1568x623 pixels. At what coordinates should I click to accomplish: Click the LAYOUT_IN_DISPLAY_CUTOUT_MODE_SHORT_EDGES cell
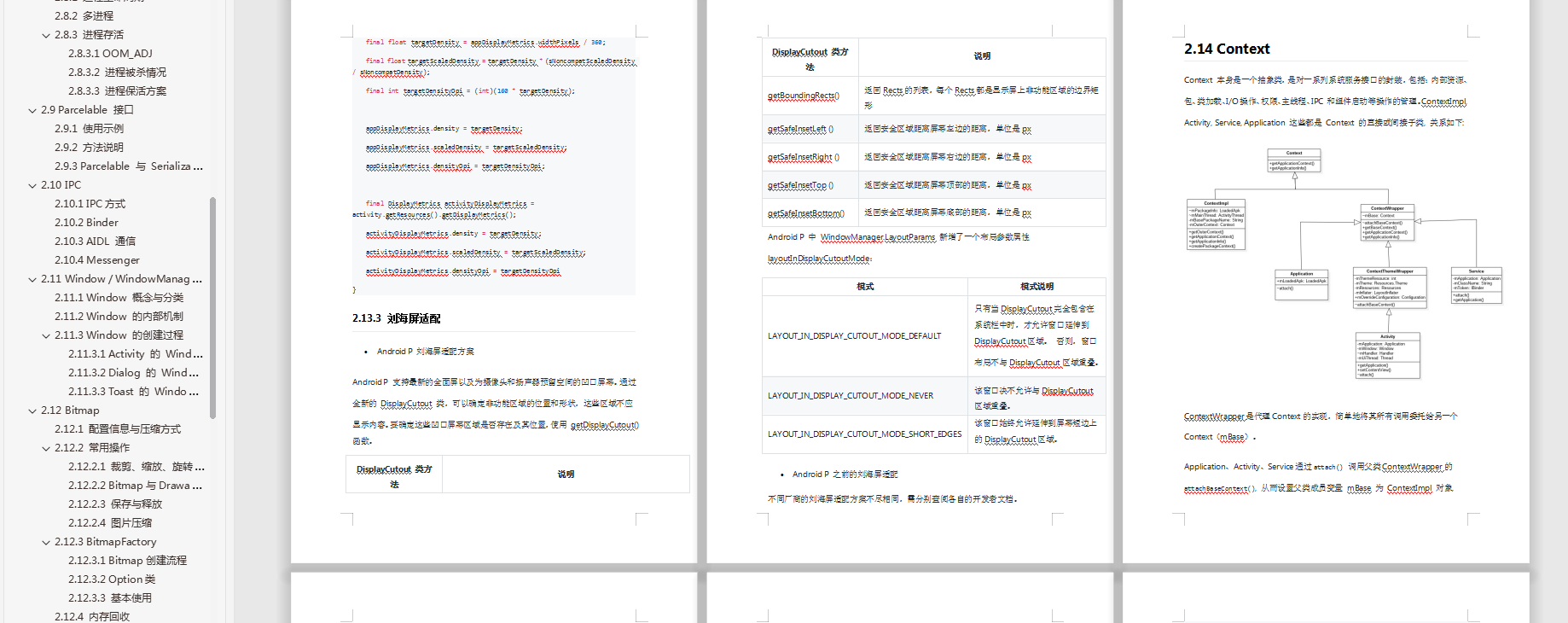(865, 434)
